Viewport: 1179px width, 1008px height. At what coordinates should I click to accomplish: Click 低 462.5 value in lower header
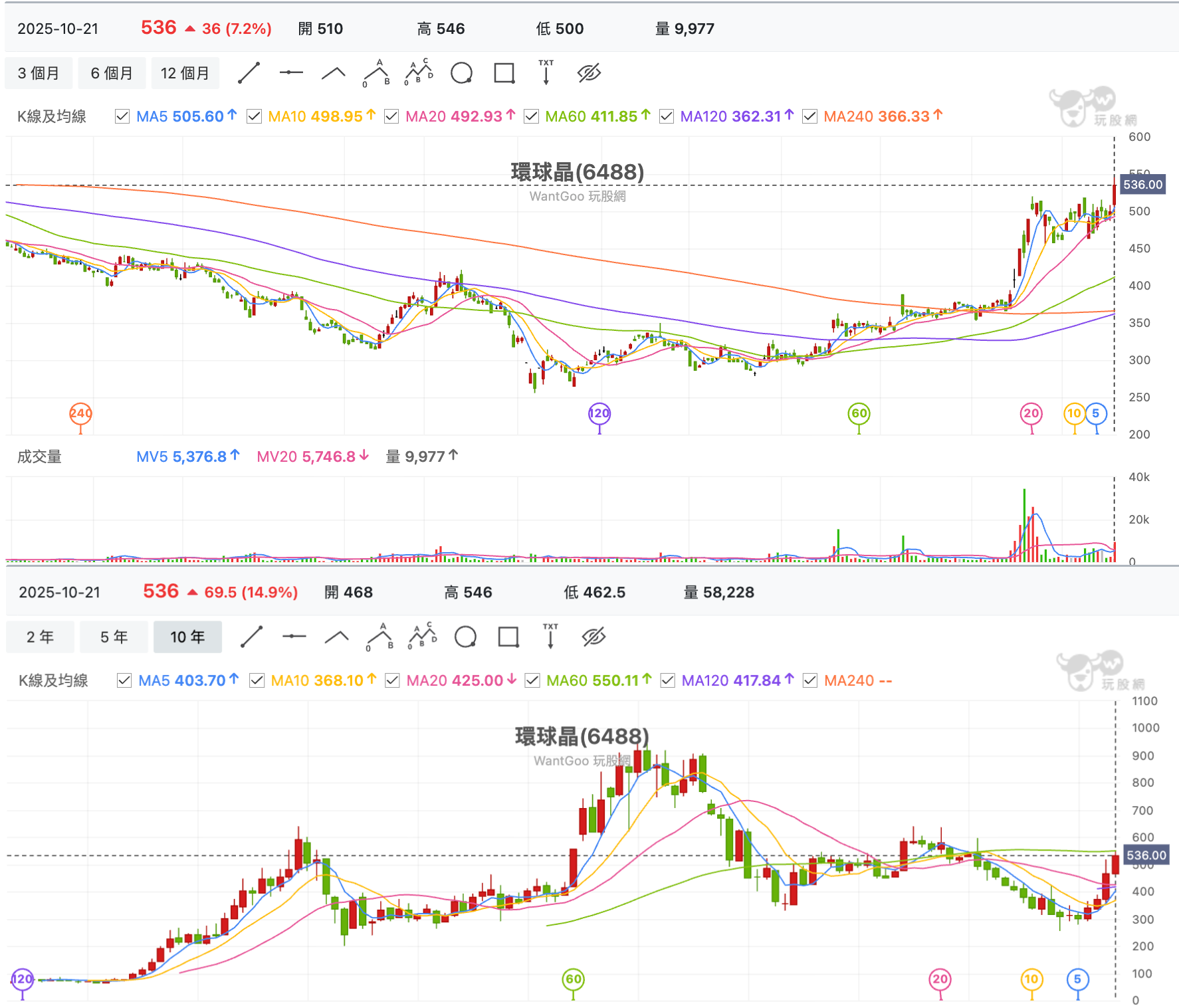[x=595, y=592]
